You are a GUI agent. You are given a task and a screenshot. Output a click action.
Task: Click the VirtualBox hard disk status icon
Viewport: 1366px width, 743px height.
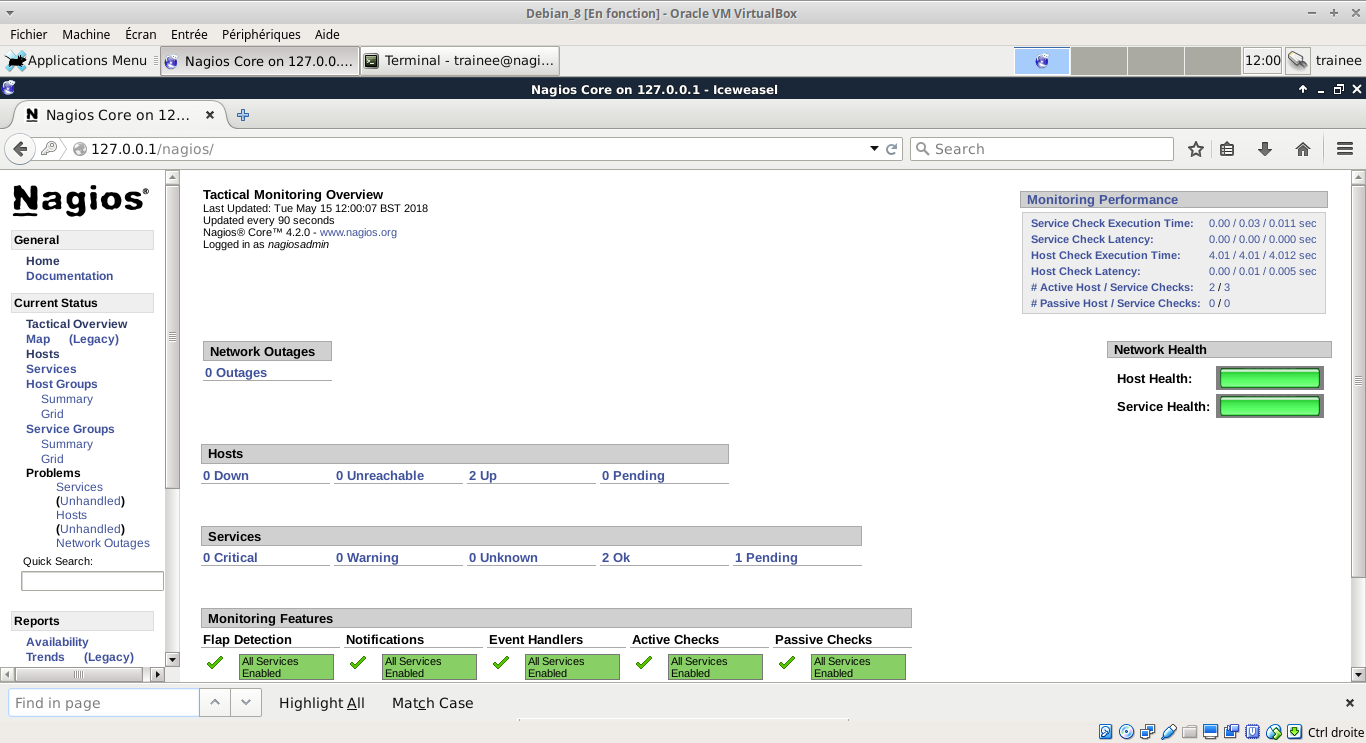point(1105,732)
